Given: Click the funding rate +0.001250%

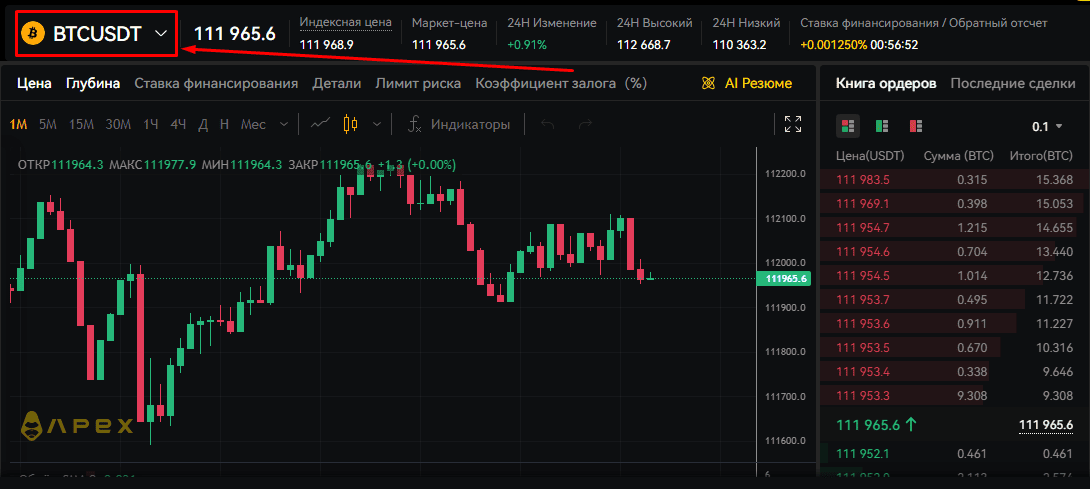Looking at the screenshot, I should click(x=833, y=45).
